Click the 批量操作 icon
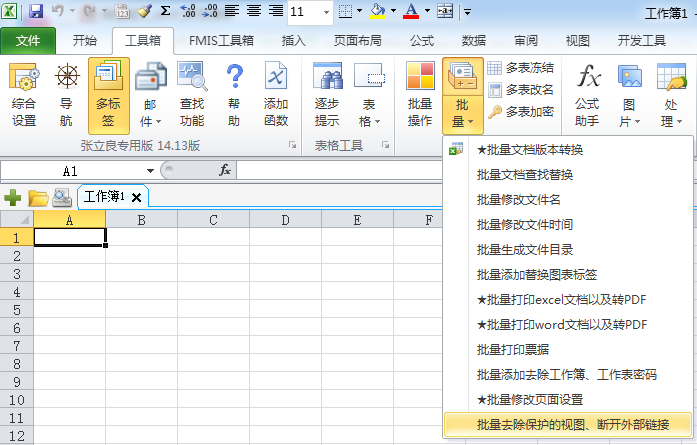The image size is (697, 445). (419, 95)
